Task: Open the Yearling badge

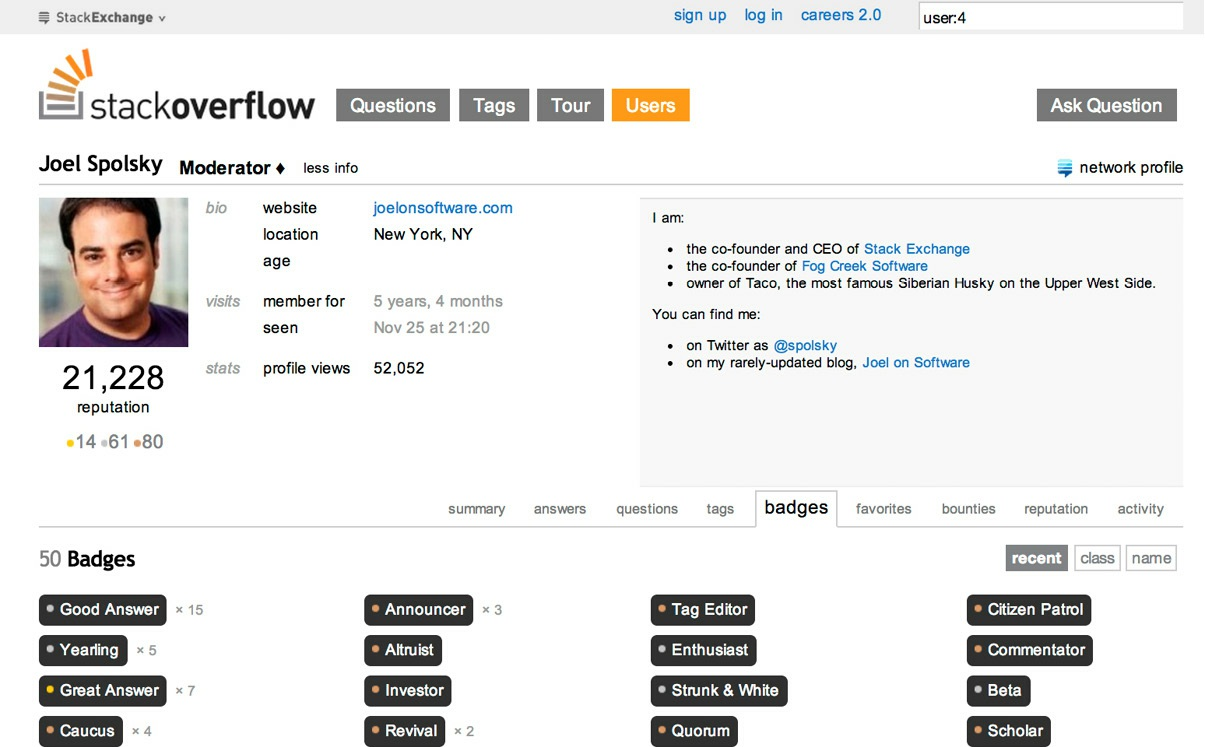Action: 83,650
